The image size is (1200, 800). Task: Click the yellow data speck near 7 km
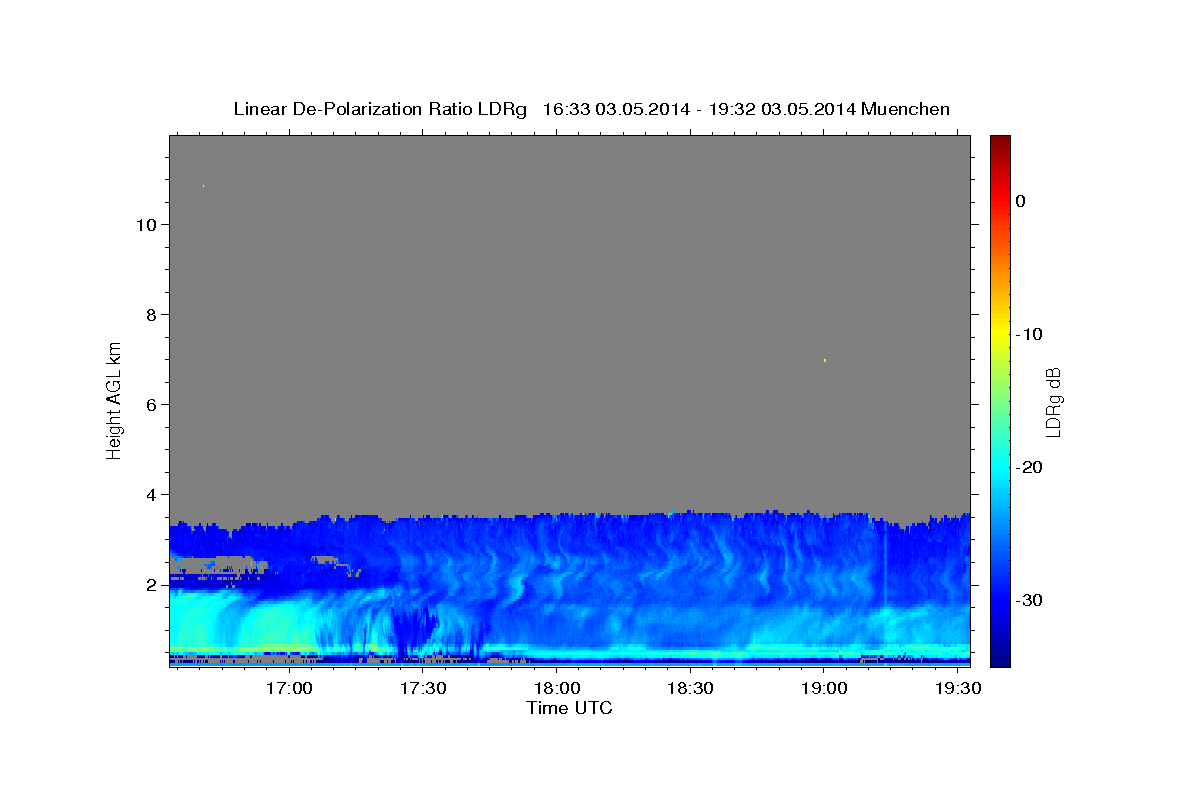coord(824,360)
